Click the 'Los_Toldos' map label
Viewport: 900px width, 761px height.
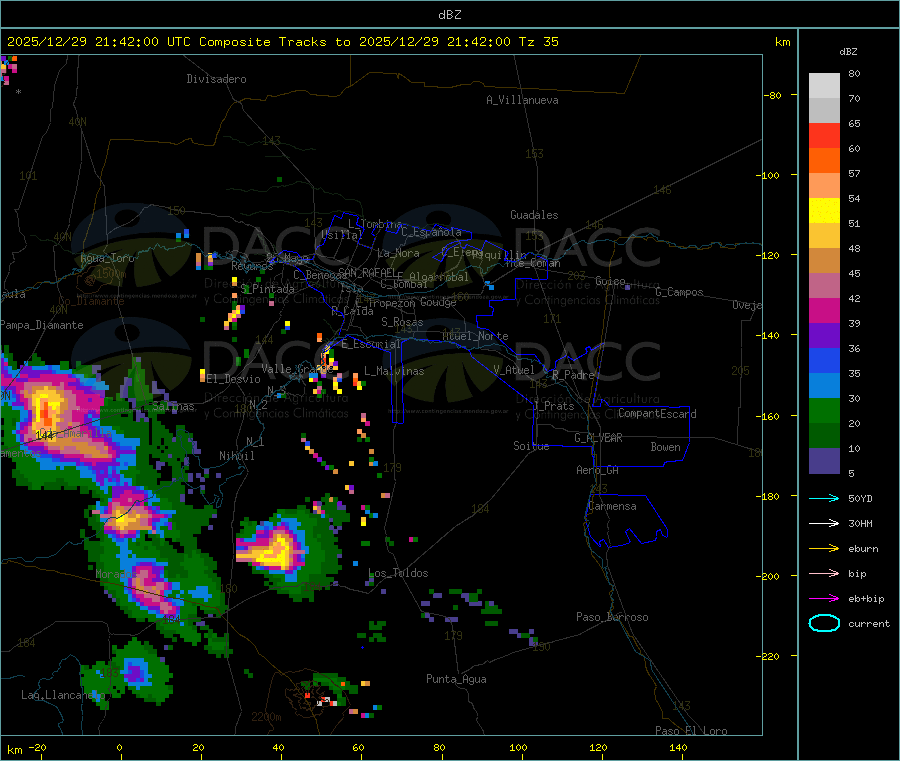coord(398,573)
